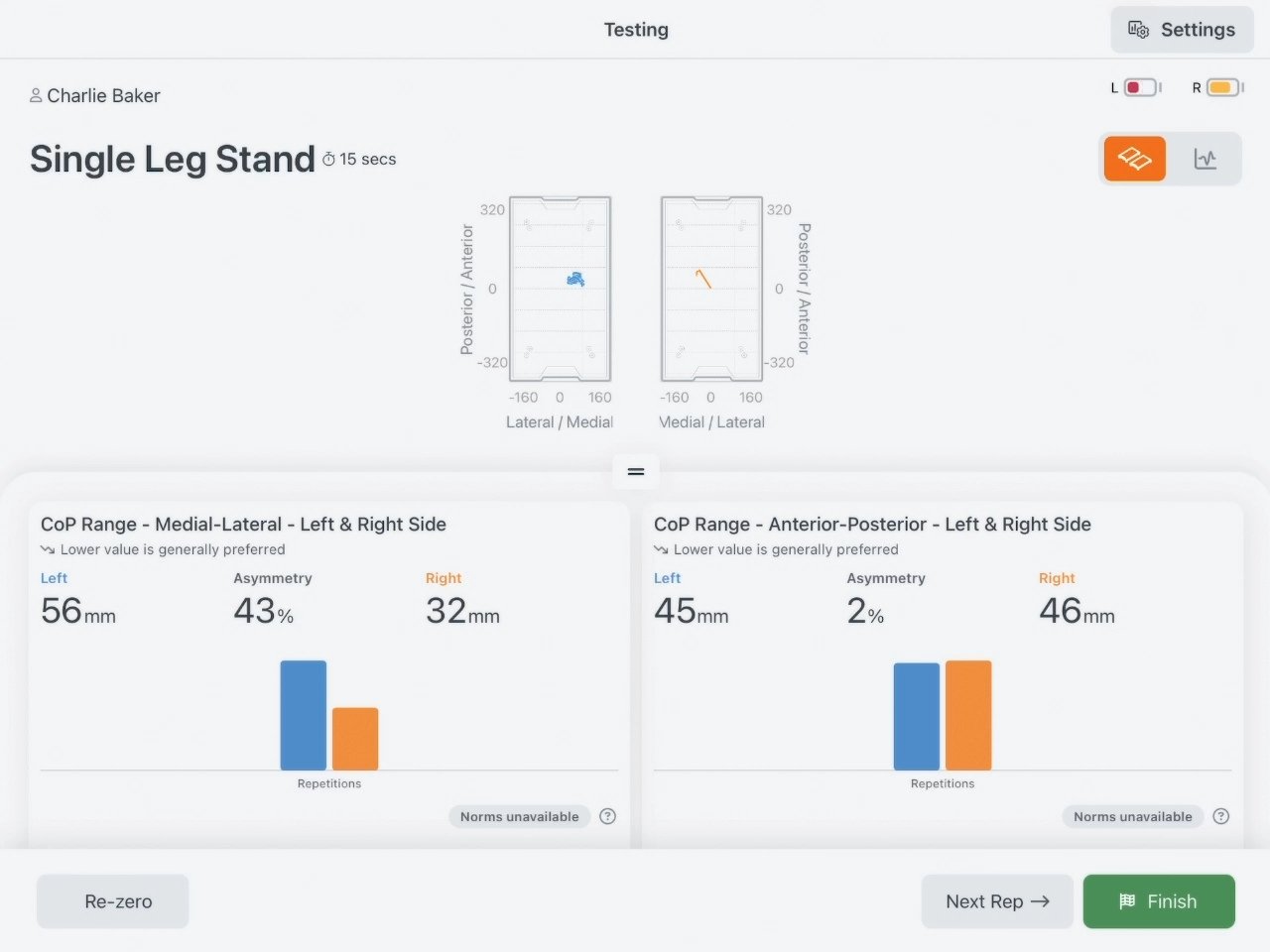Screen dimensions: 1270x952
Task: Go to Next Rep
Action: [997, 901]
